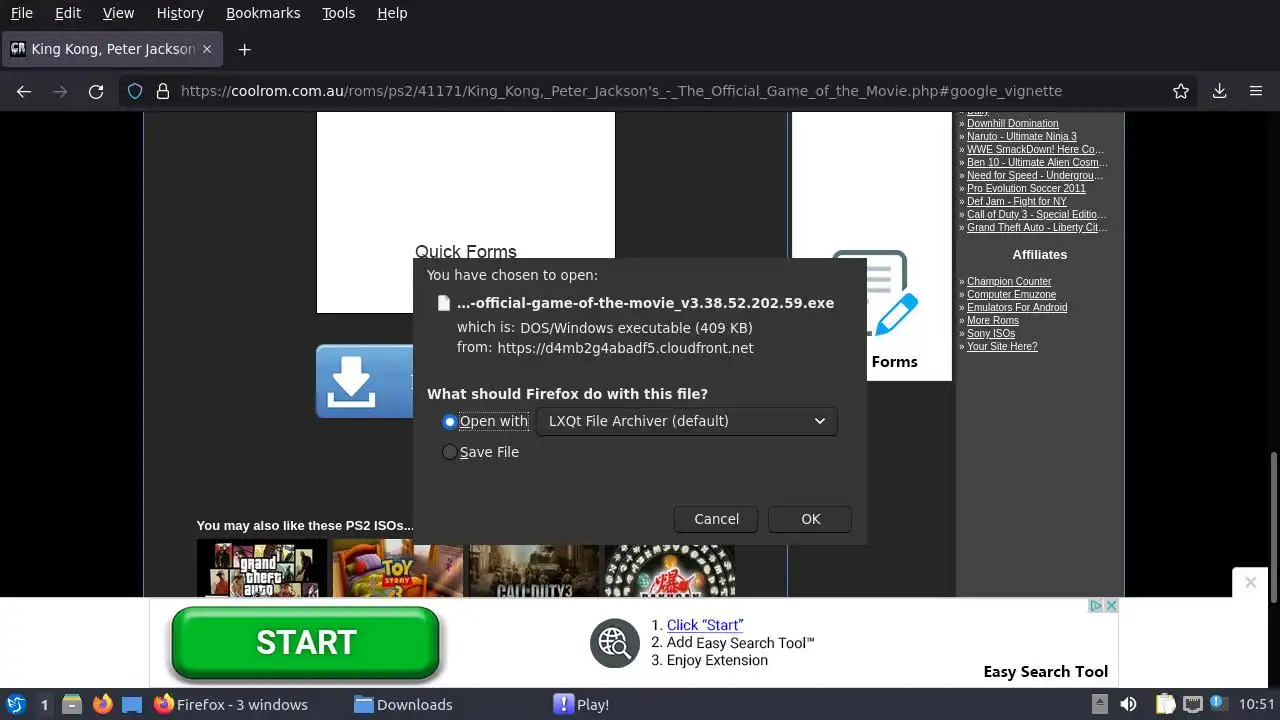Open the View menu
Screen dimensions: 1280x720
(x=118, y=13)
